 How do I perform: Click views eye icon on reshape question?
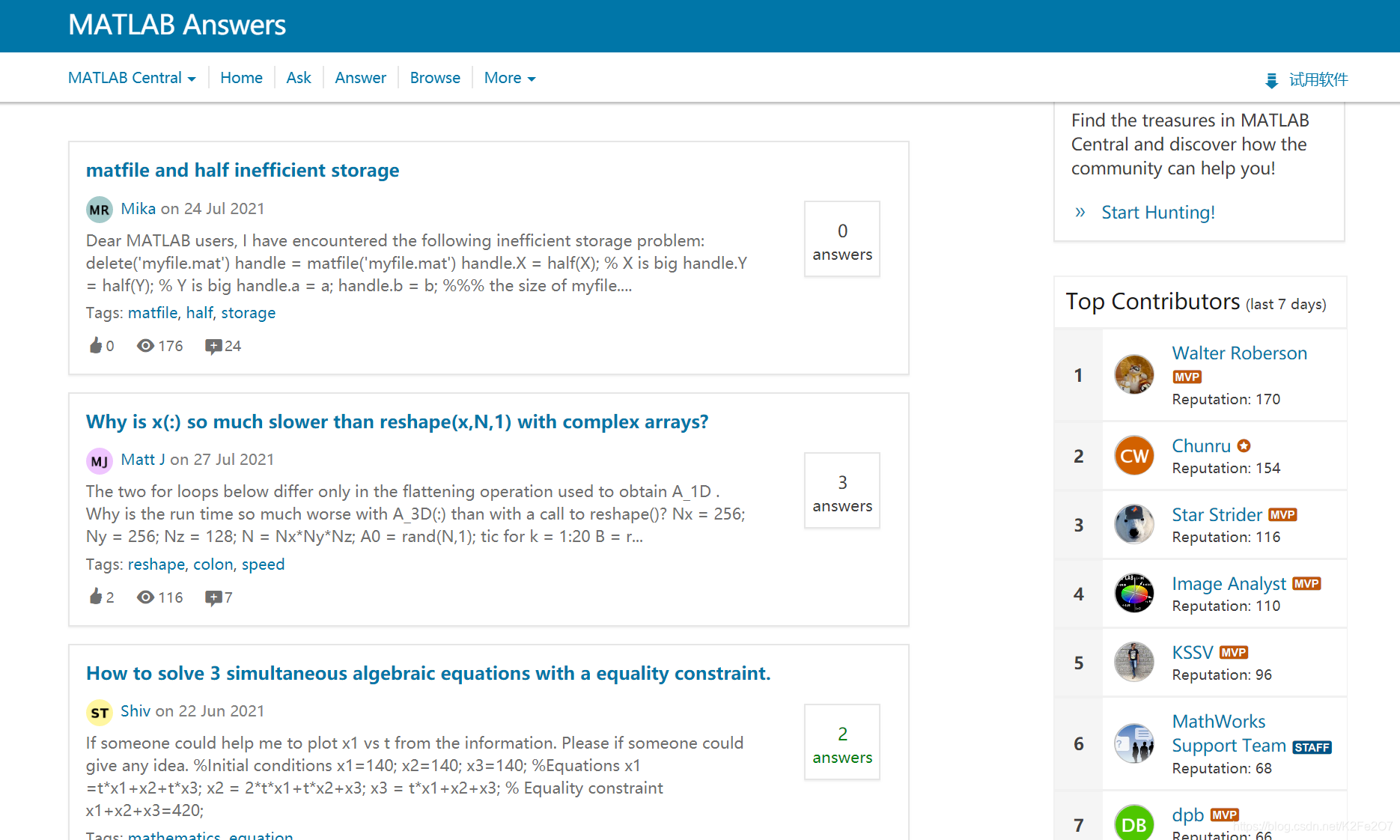[x=145, y=597]
